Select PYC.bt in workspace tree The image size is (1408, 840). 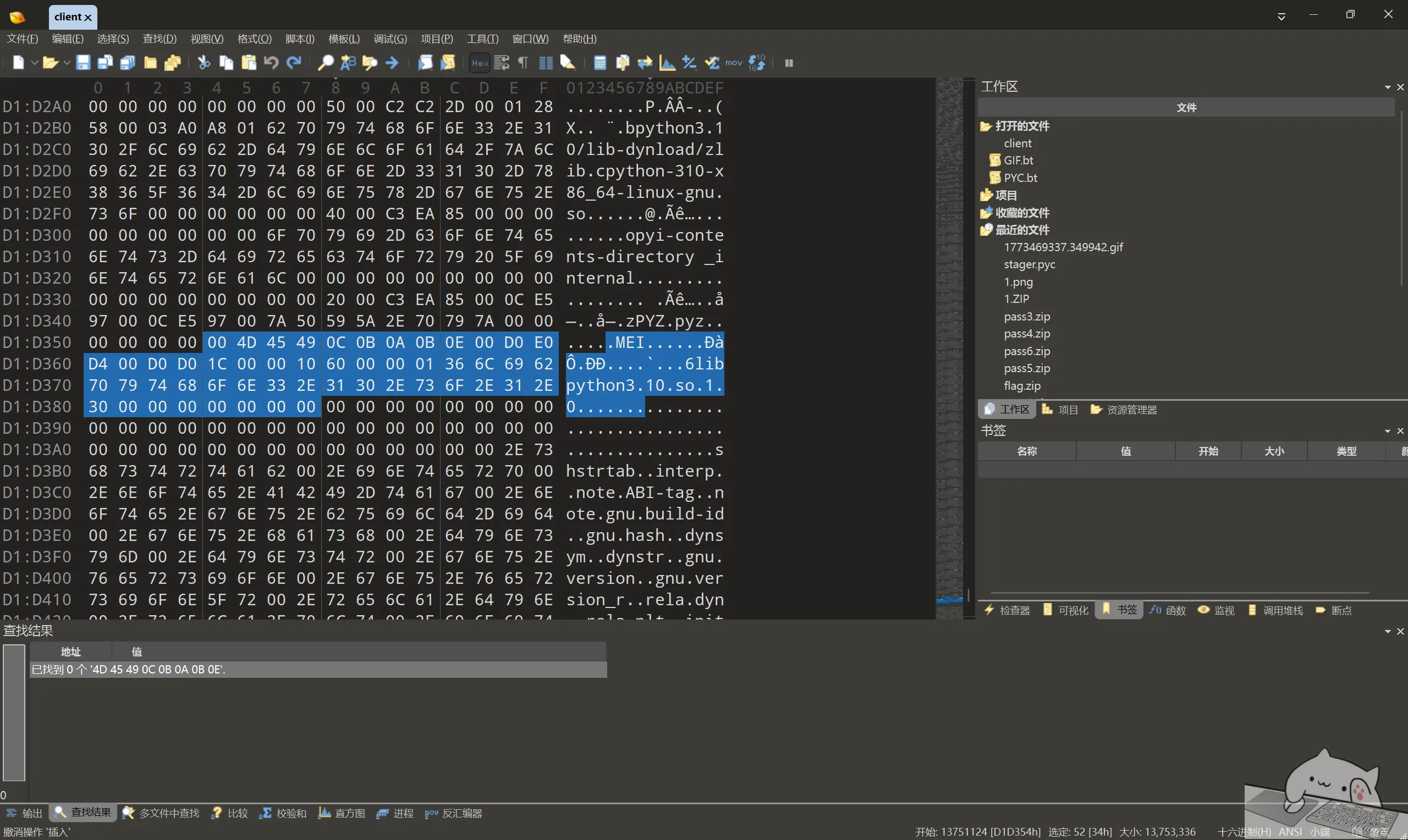(1020, 178)
